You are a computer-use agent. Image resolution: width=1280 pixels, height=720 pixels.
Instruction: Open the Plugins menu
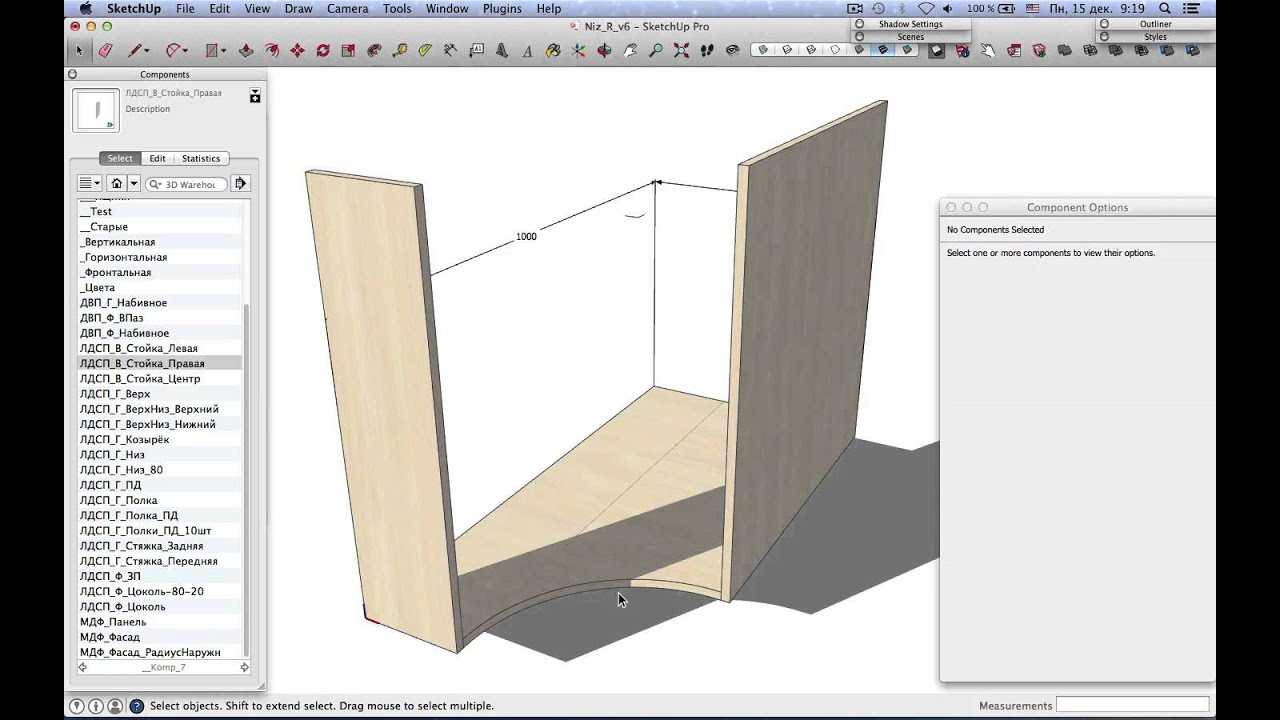click(502, 8)
